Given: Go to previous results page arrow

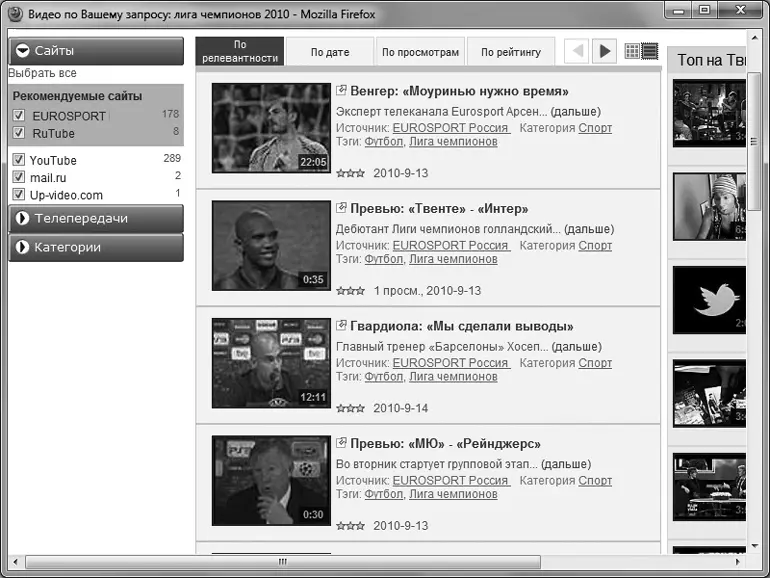Looking at the screenshot, I should coord(577,51).
